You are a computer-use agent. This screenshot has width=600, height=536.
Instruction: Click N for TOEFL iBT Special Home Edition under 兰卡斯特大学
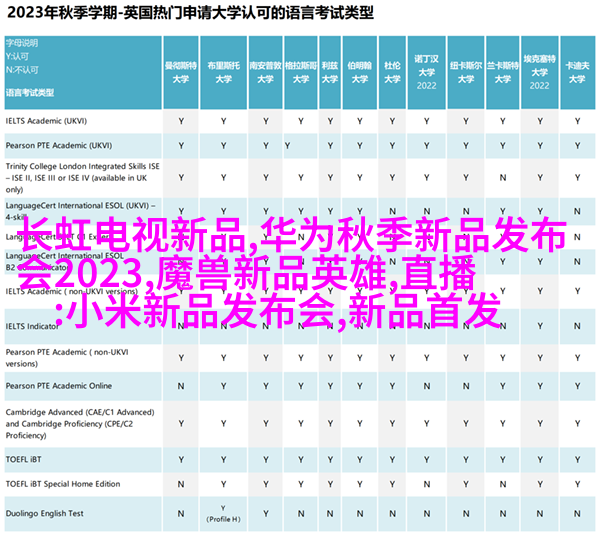(503, 484)
